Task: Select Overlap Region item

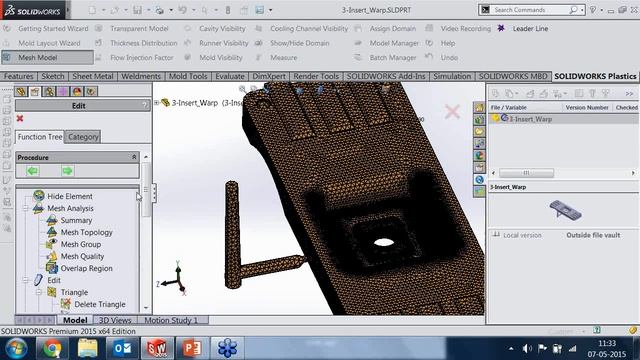Action: (x=87, y=268)
